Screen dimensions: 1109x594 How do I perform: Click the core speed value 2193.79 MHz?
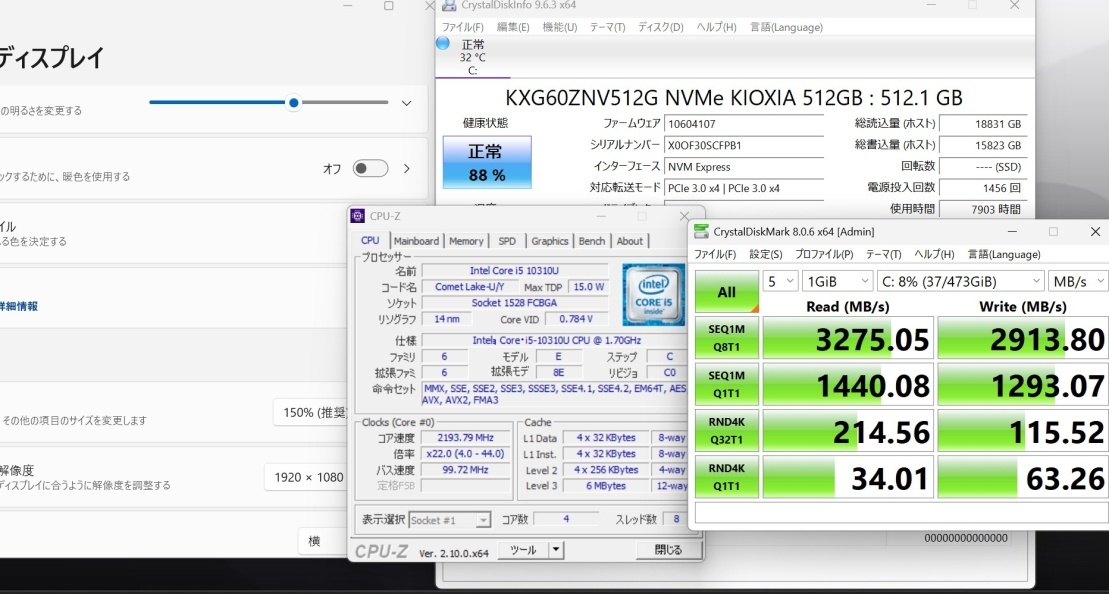tap(466, 438)
